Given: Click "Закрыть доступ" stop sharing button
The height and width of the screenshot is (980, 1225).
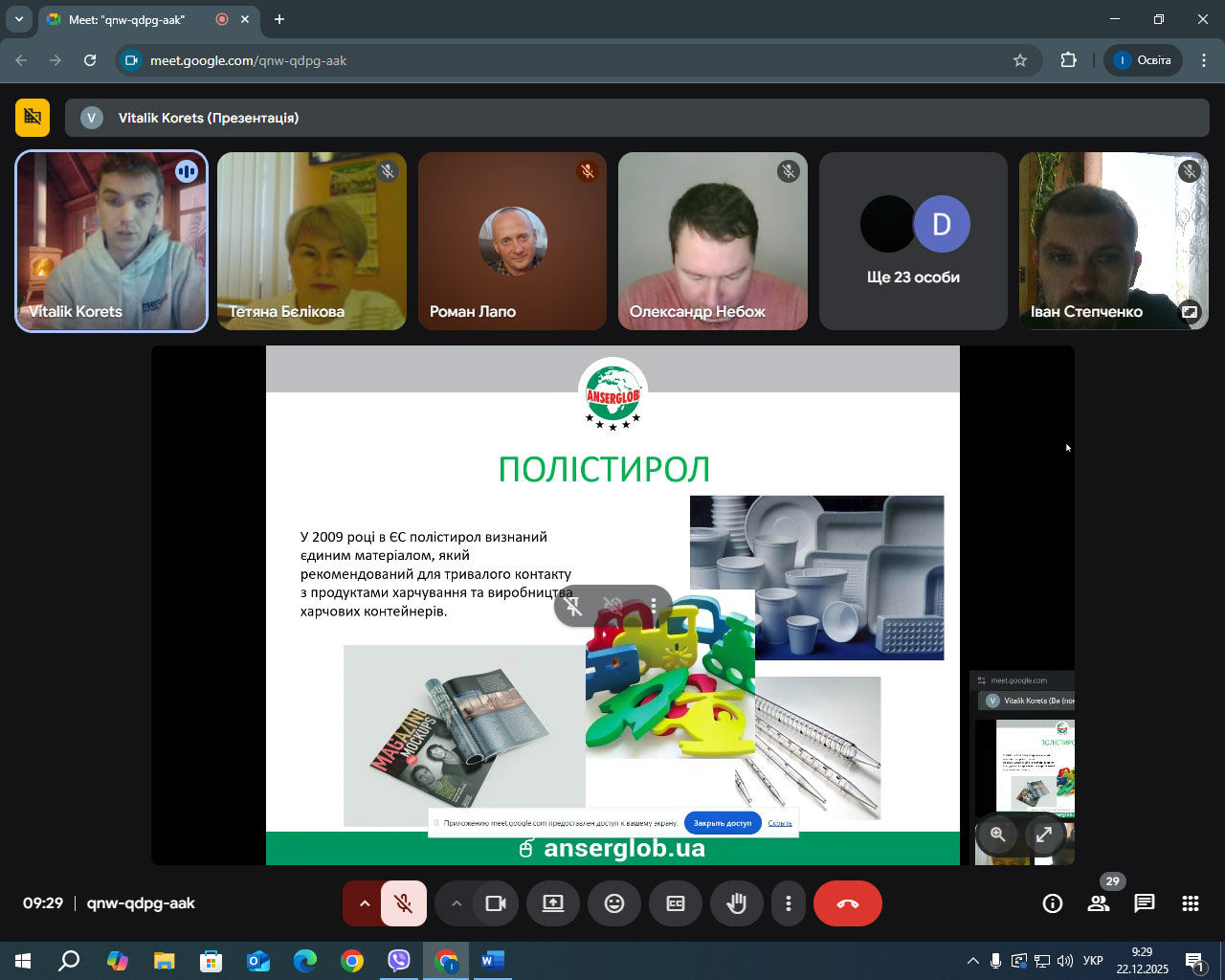Looking at the screenshot, I should pos(723,823).
